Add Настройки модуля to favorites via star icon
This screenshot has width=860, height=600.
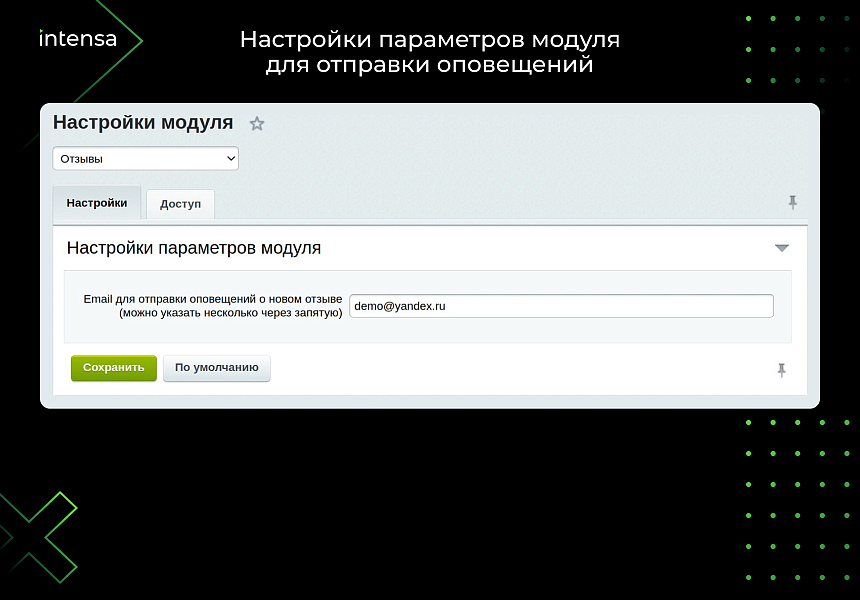[x=257, y=123]
